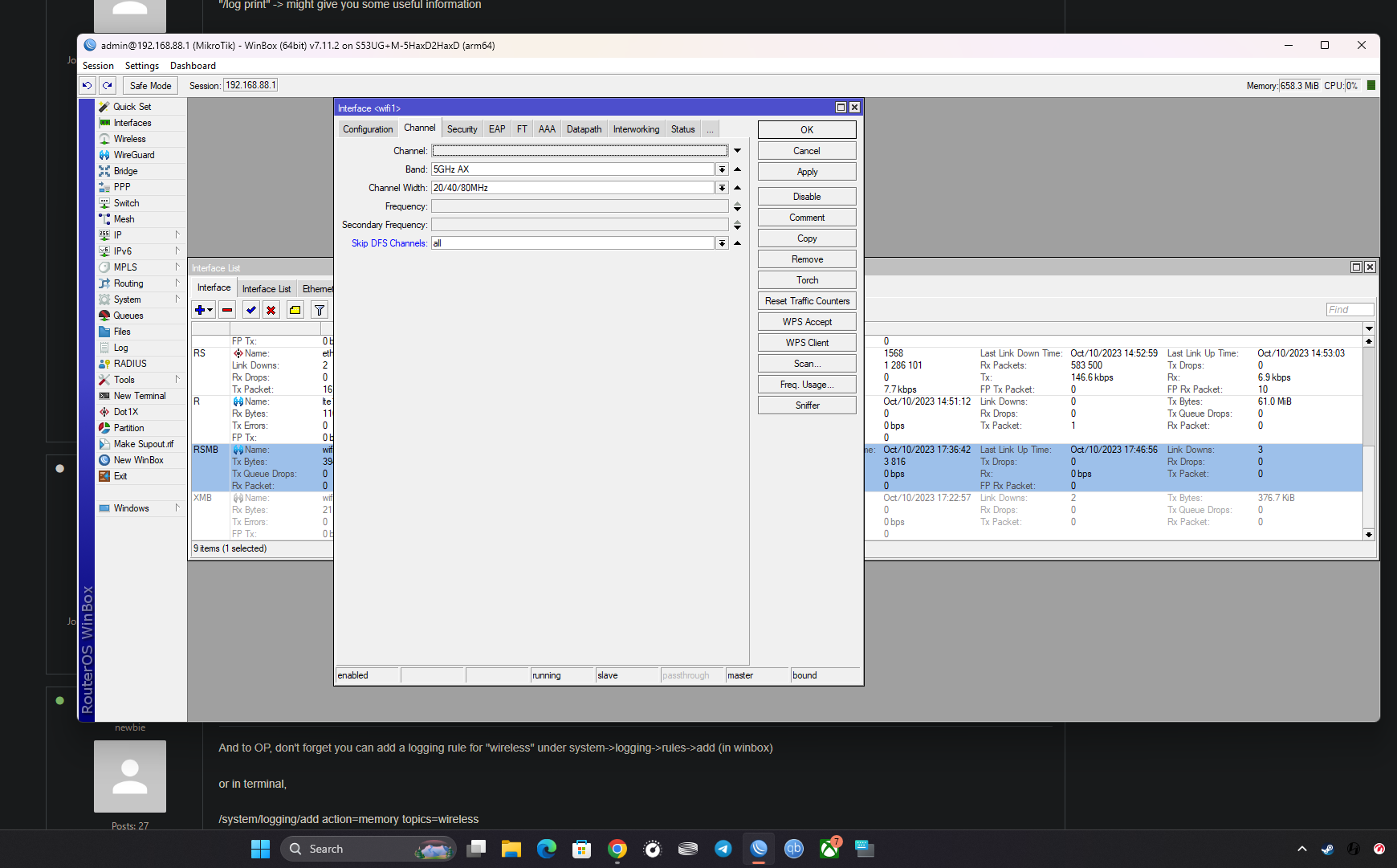This screenshot has width=1397, height=868.
Task: Click the Reset Traffic Counters button
Action: coord(807,301)
